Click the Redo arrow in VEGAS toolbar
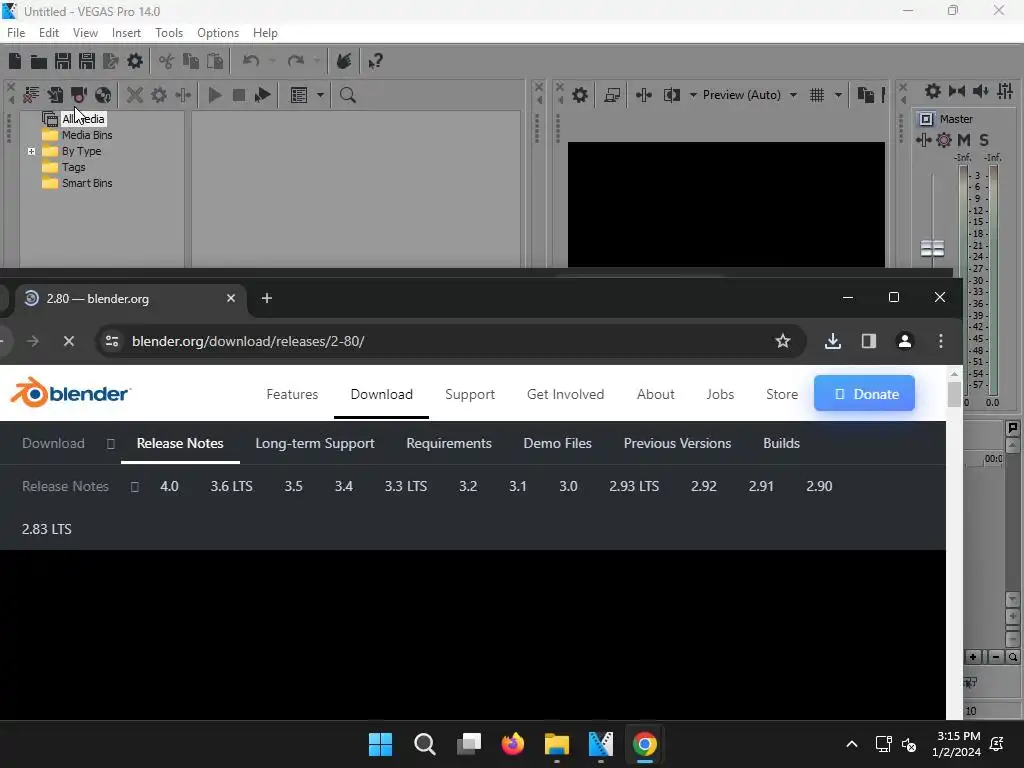The width and height of the screenshot is (1024, 768). 296,61
